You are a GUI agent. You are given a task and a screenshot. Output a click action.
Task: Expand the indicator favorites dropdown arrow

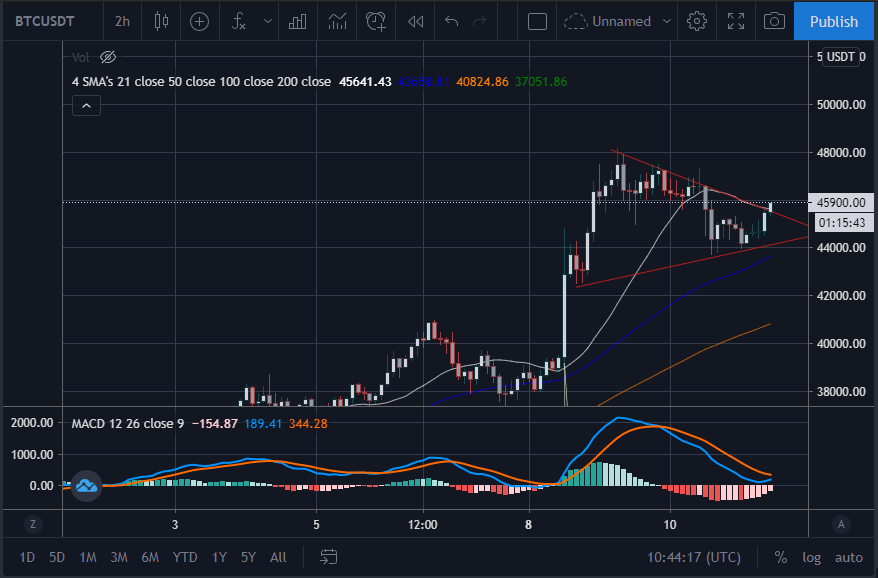(x=268, y=21)
